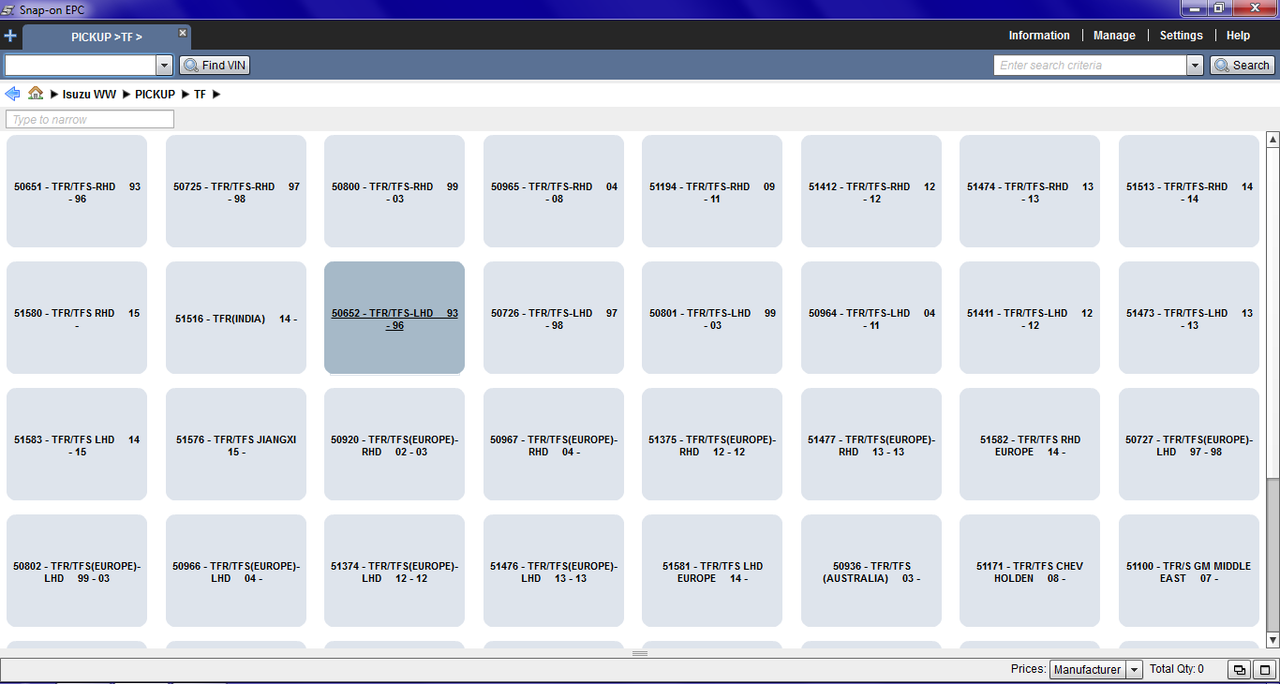Open catalog 51580 TFR/TFS RHD 15
The image size is (1280, 684).
pyautogui.click(x=77, y=318)
